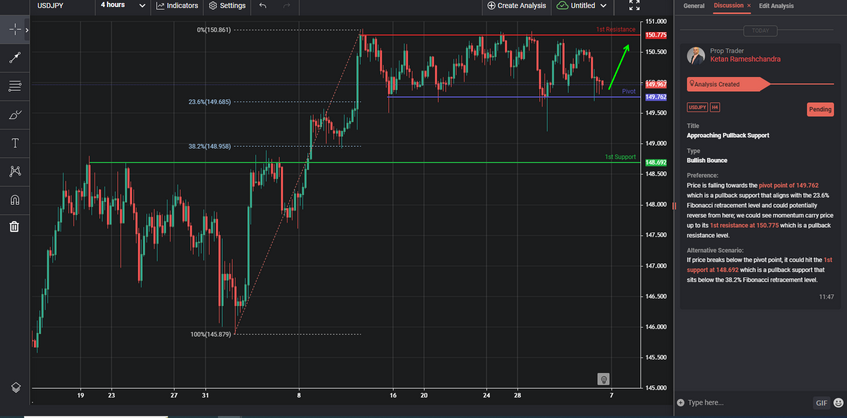
Task: Select the brush drawing tool
Action: [x=15, y=115]
